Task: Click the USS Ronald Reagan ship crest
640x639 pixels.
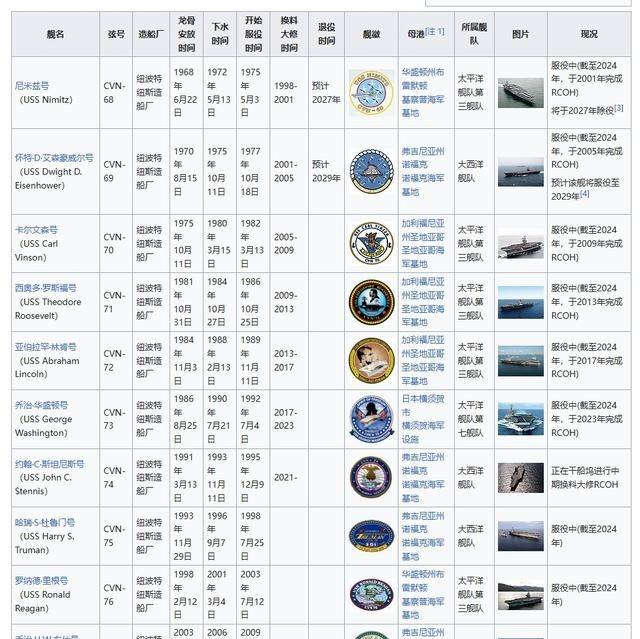Action: [371, 594]
